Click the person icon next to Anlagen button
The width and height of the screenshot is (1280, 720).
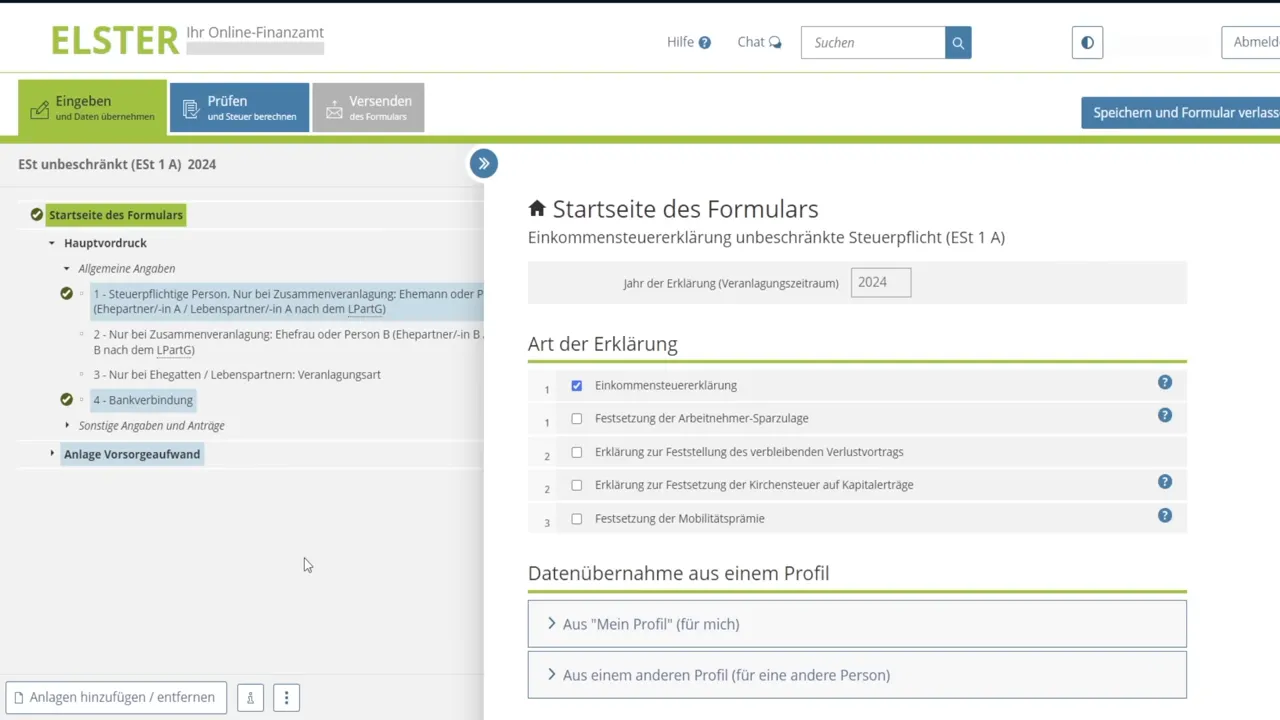tap(250, 697)
